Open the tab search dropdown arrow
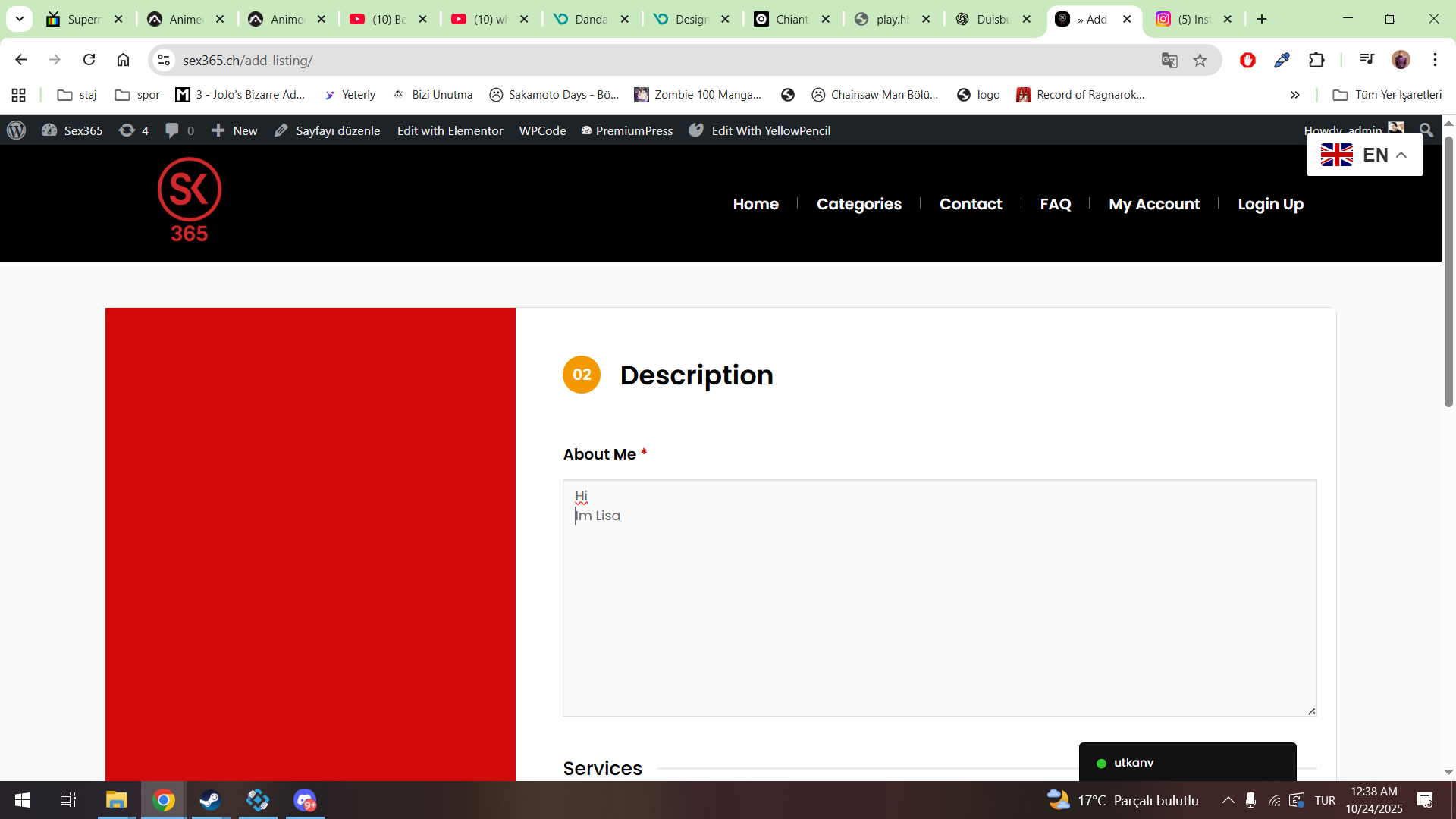This screenshot has height=819, width=1456. [20, 19]
